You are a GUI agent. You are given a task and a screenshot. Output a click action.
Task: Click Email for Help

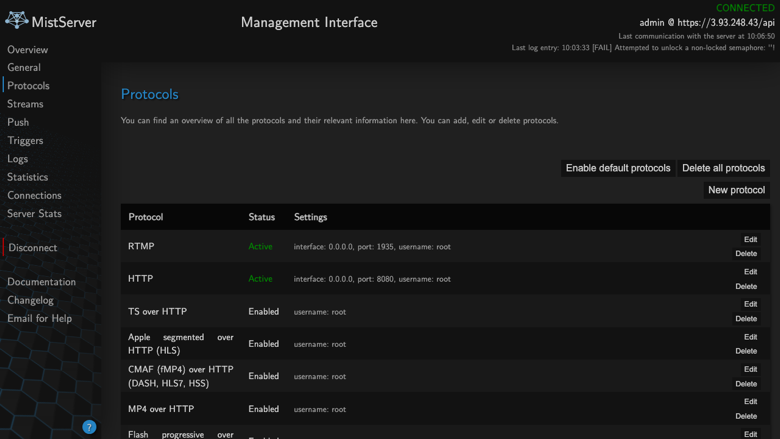pos(39,318)
